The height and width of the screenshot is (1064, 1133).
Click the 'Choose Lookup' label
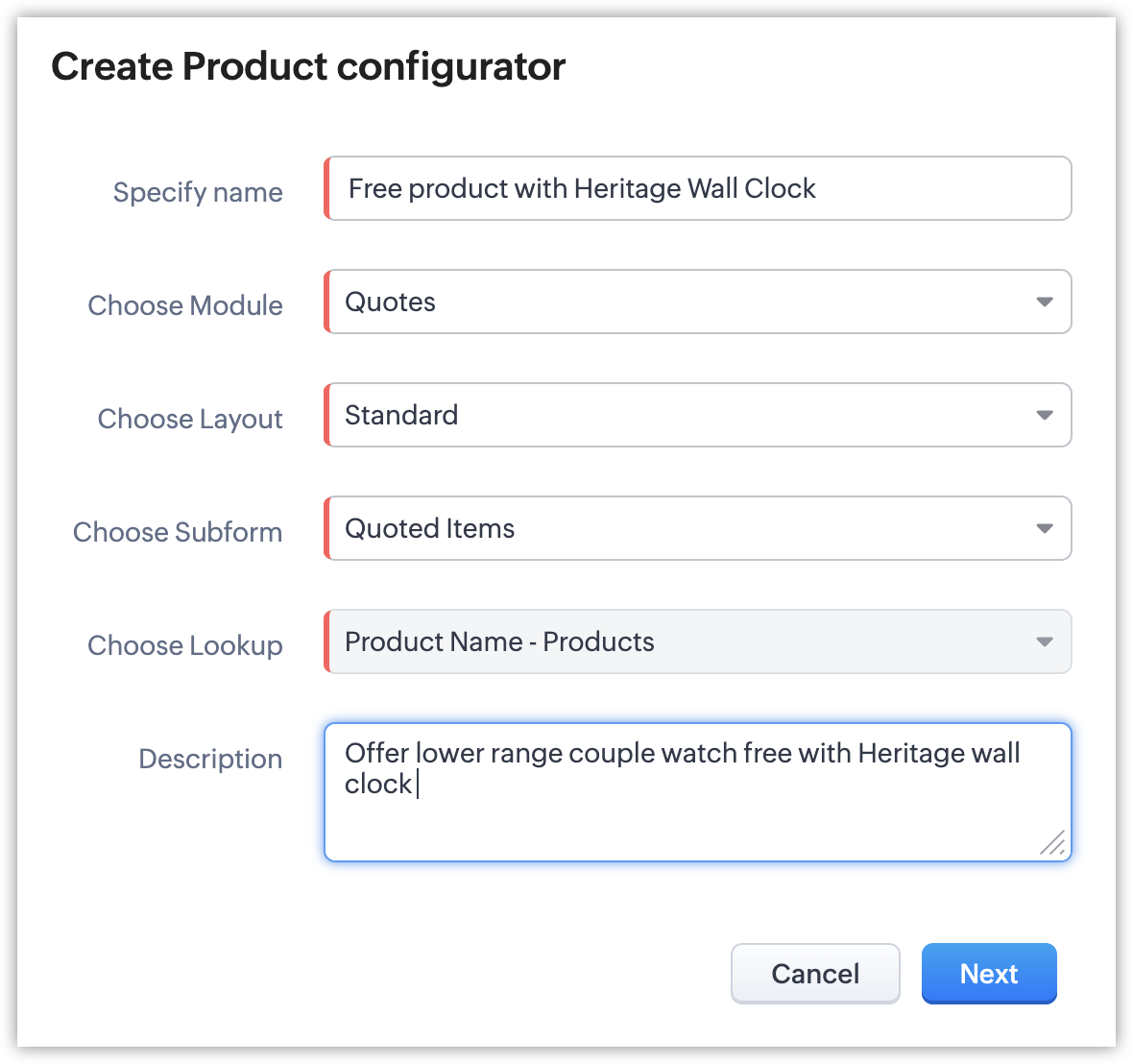point(185,645)
